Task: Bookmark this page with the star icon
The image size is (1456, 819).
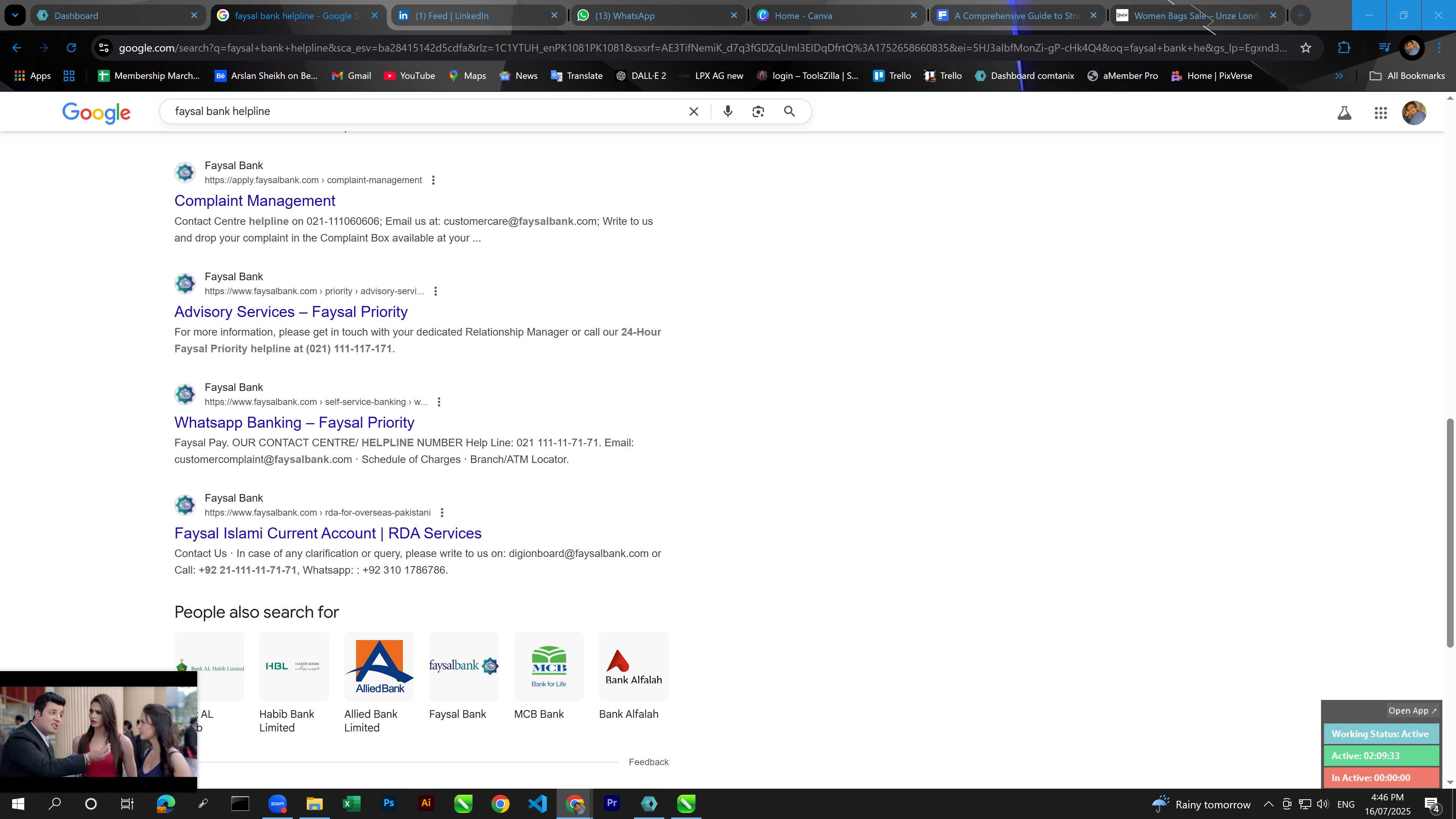Action: [x=1305, y=48]
